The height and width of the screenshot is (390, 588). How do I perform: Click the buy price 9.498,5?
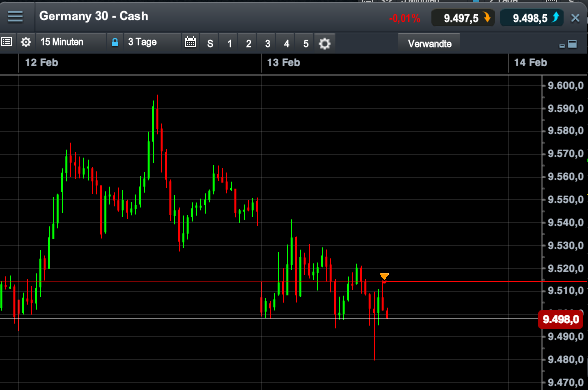tap(532, 18)
